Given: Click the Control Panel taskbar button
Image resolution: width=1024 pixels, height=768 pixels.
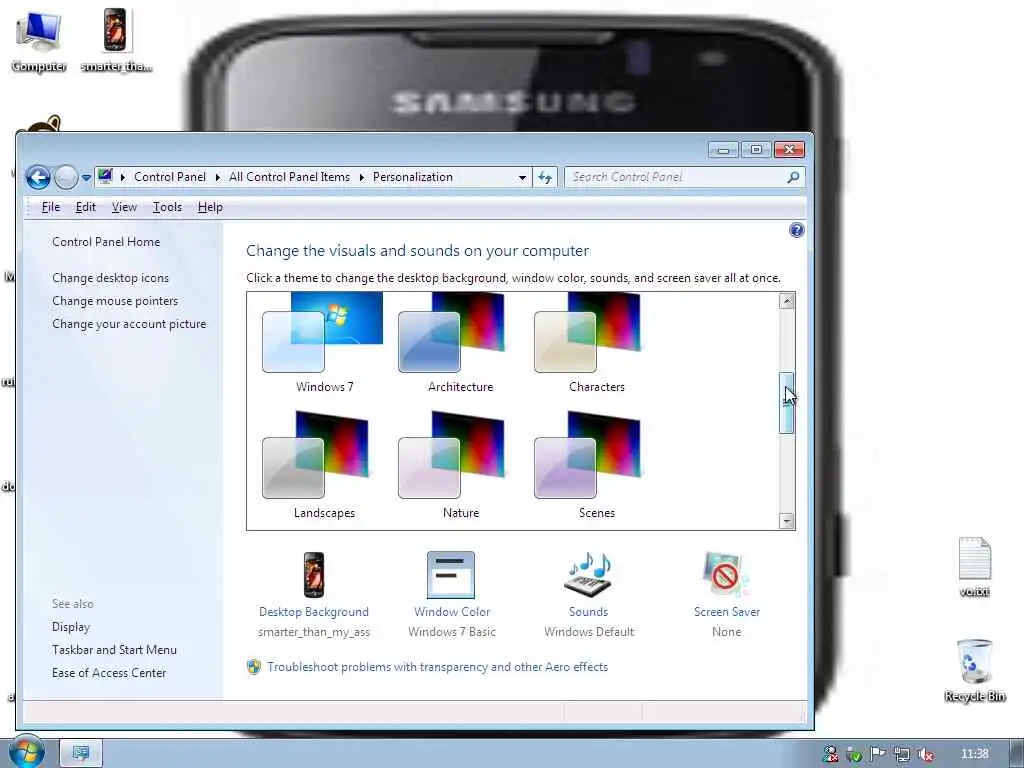Looking at the screenshot, I should coord(81,754).
